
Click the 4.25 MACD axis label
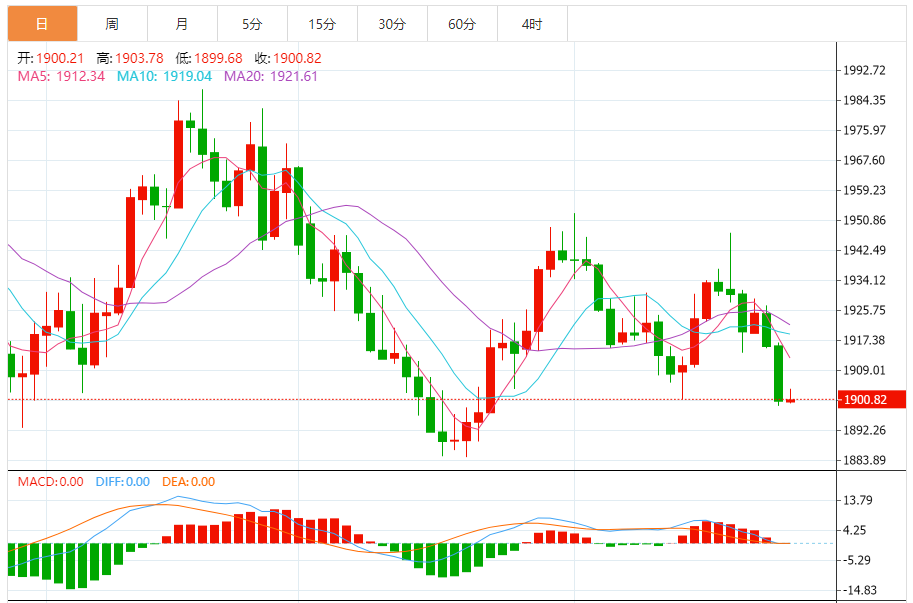(x=855, y=530)
